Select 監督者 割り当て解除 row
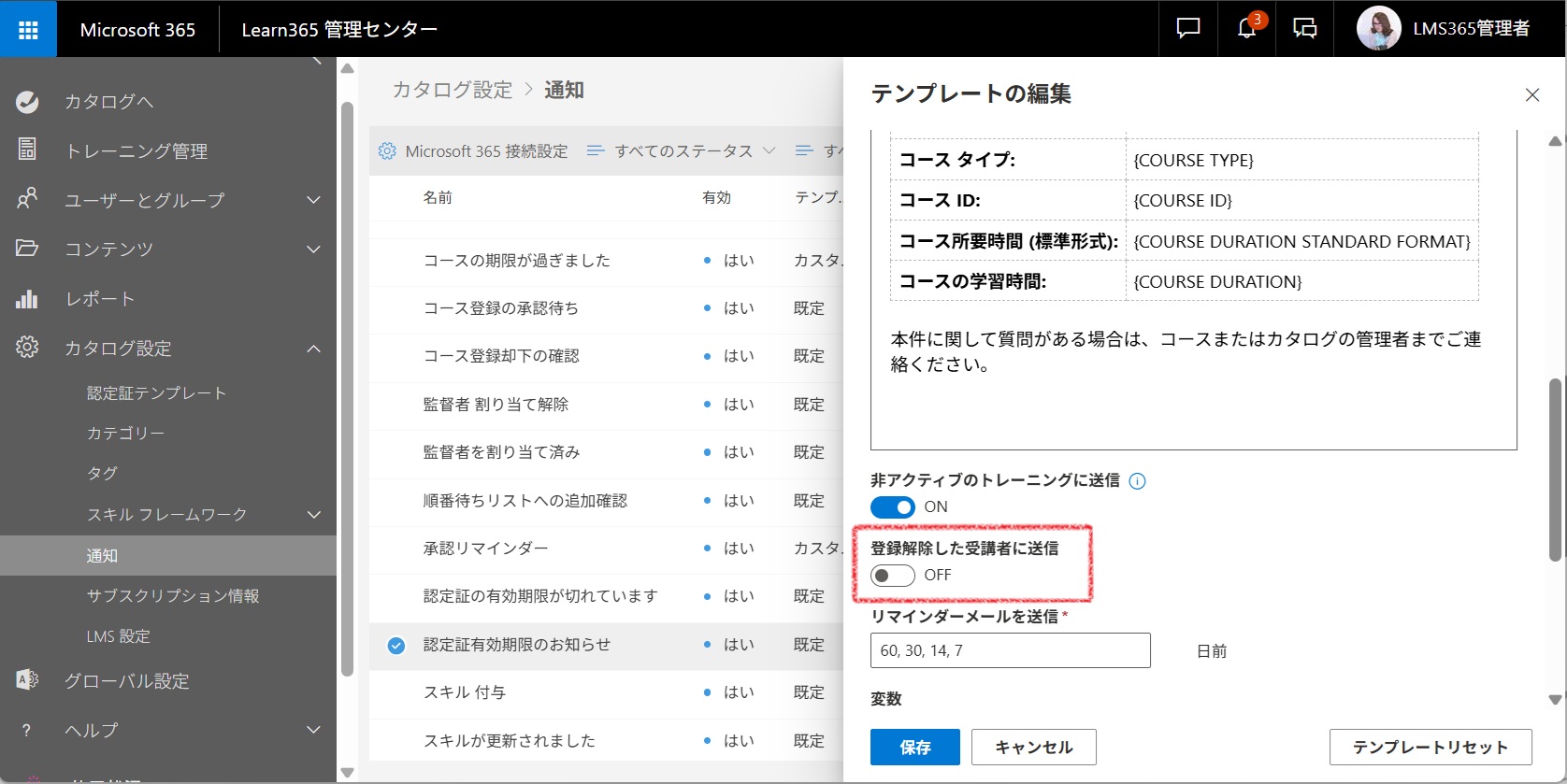 (x=606, y=405)
